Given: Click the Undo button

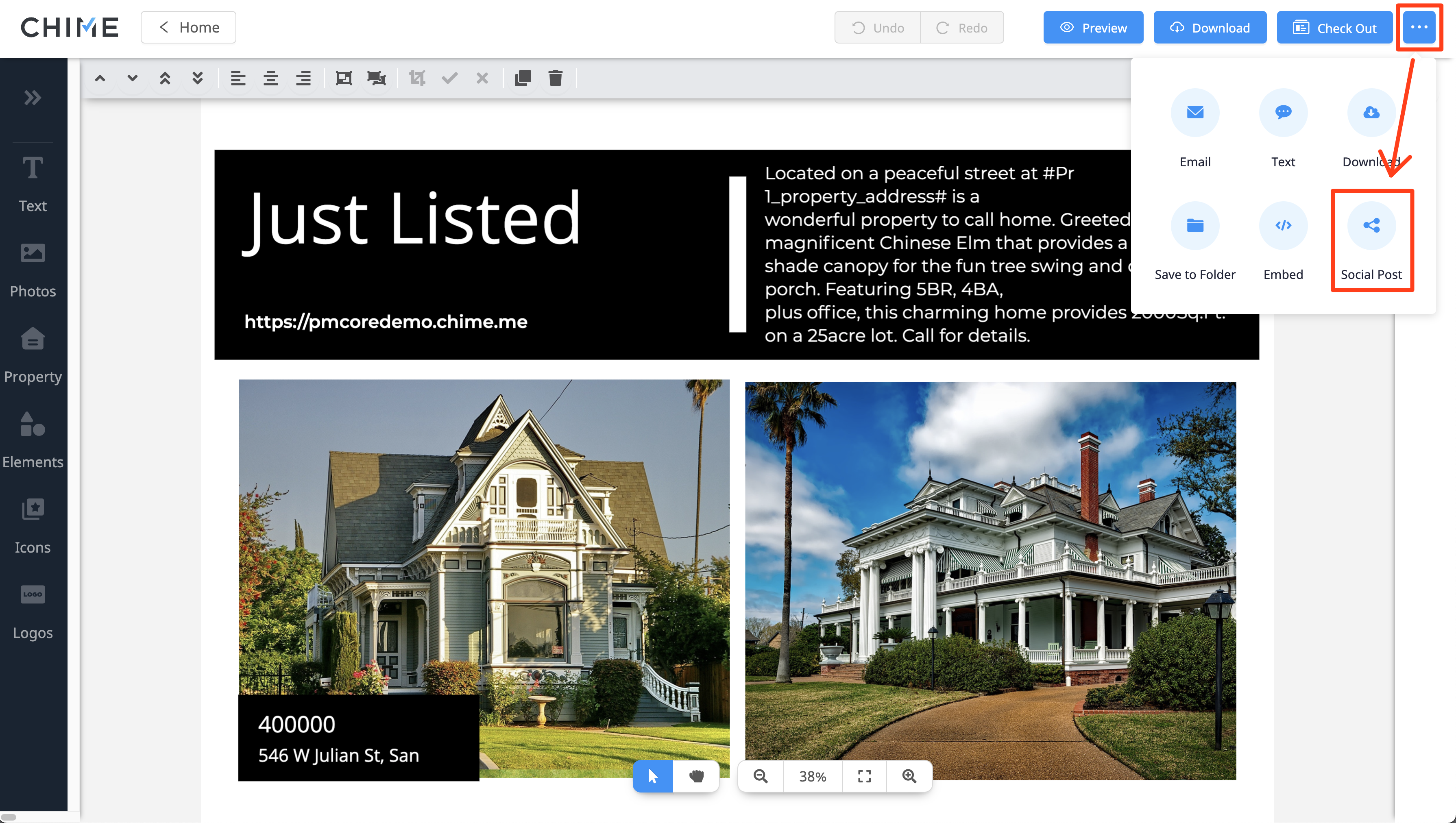Looking at the screenshot, I should click(x=877, y=28).
